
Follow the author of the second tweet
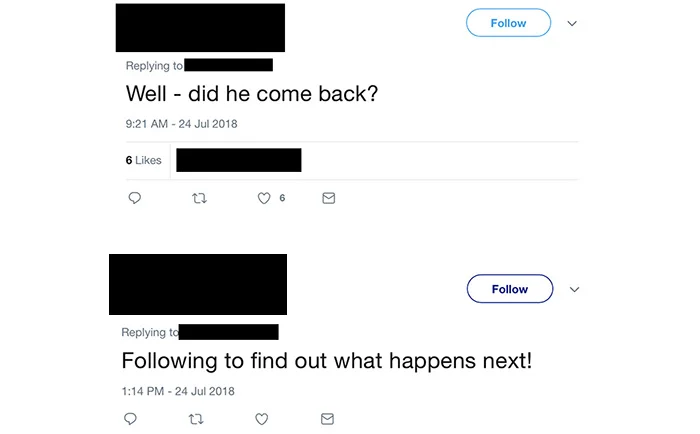point(510,289)
